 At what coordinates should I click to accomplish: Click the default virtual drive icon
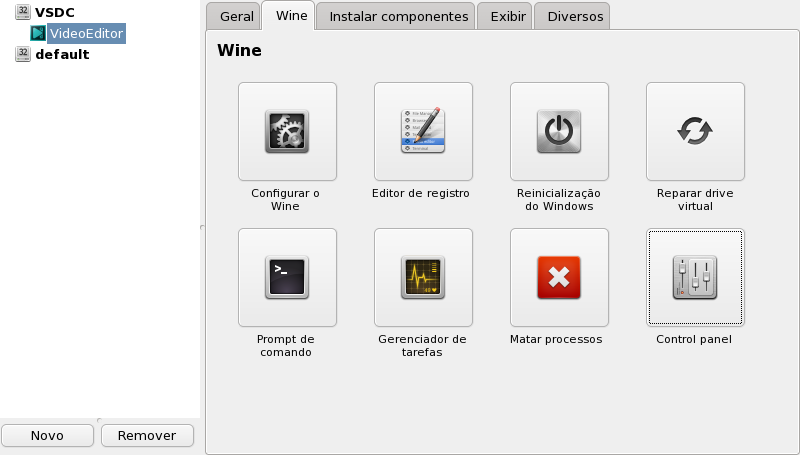23,54
